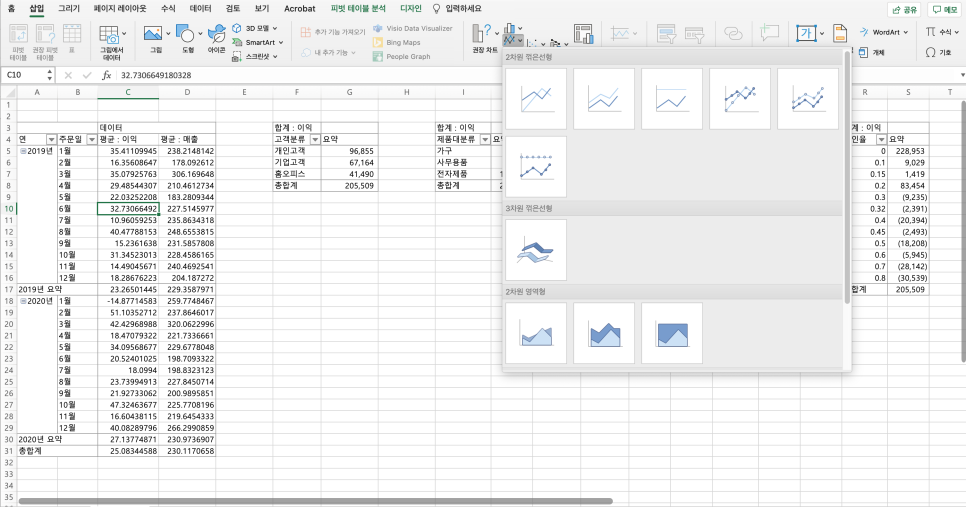The image size is (966, 507).
Task: Switch to the 그리기 tab
Action: coord(68,9)
